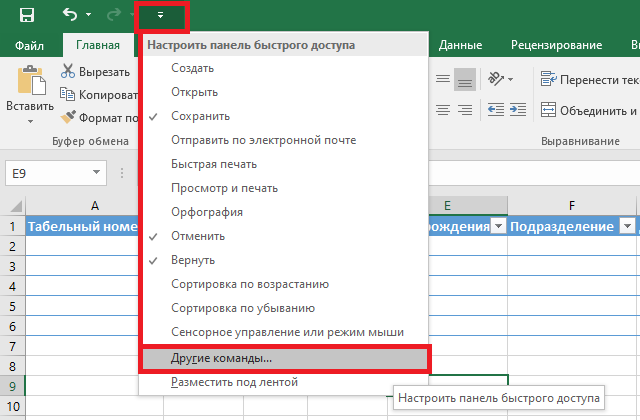Click Объединить и merge button
Viewport: 640px width, 420px height.
tap(590, 110)
